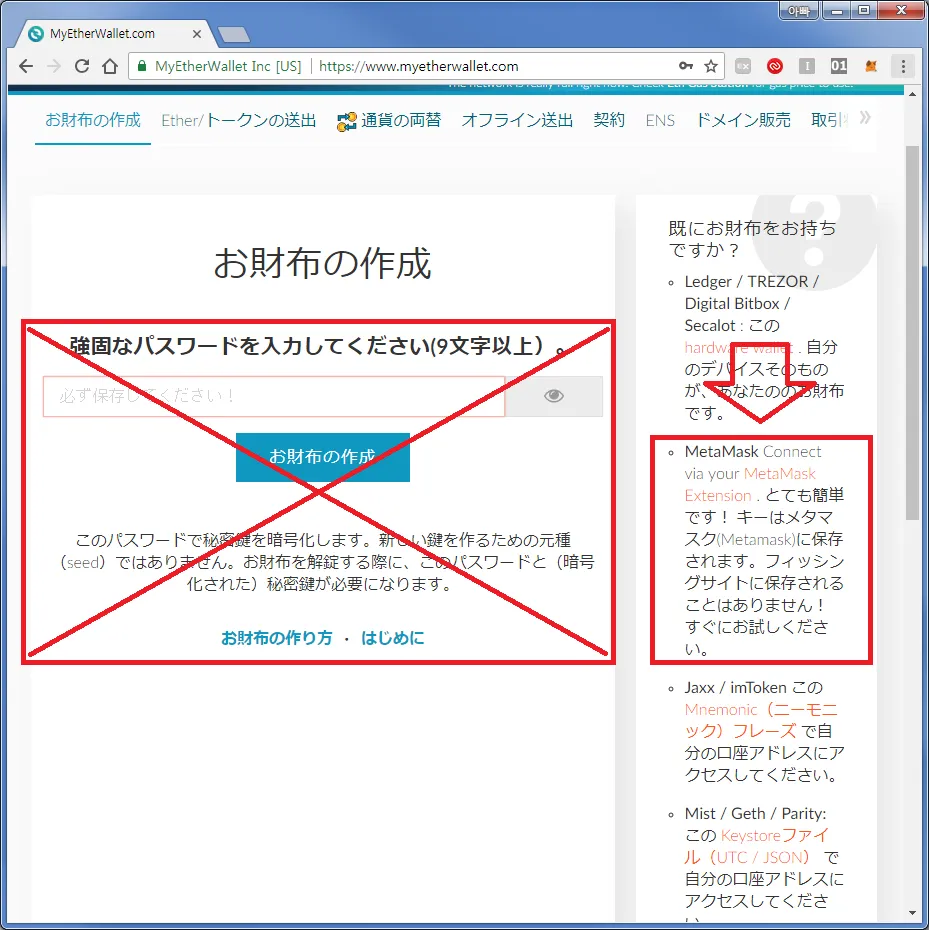Open the 契約 tab

[x=609, y=120]
